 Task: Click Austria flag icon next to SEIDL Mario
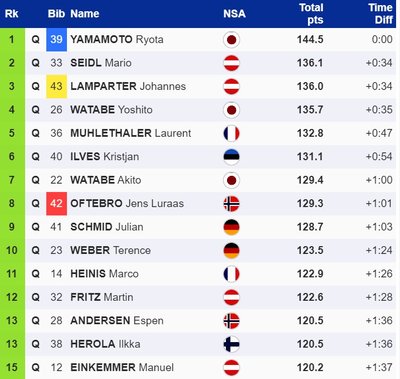coord(231,63)
